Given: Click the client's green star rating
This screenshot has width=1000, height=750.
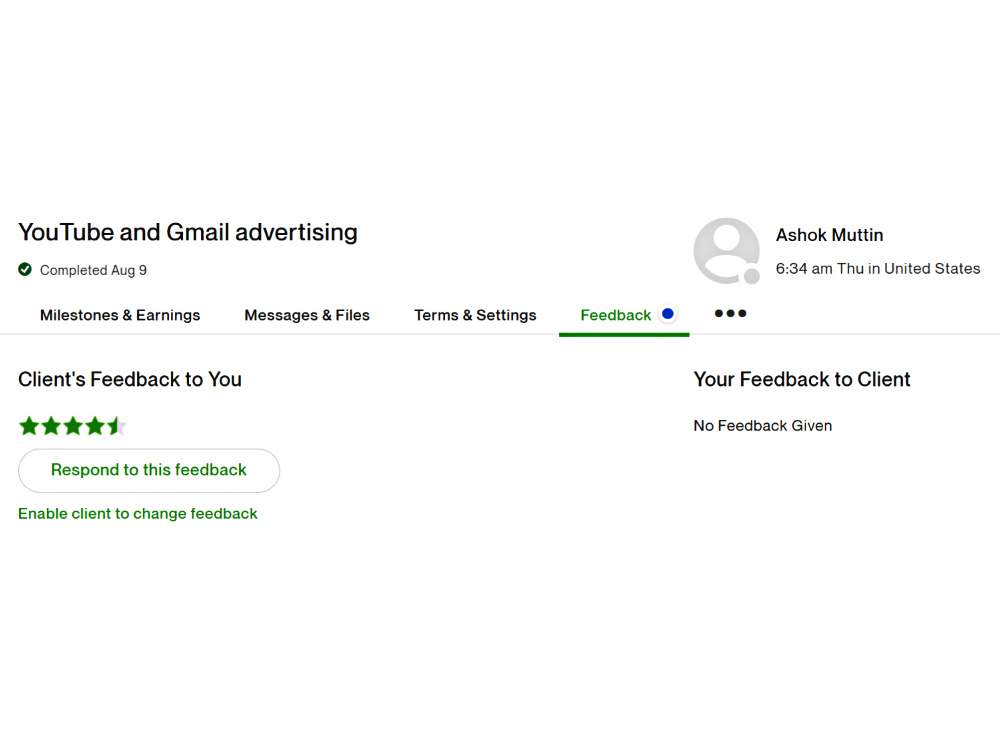Looking at the screenshot, I should (72, 425).
